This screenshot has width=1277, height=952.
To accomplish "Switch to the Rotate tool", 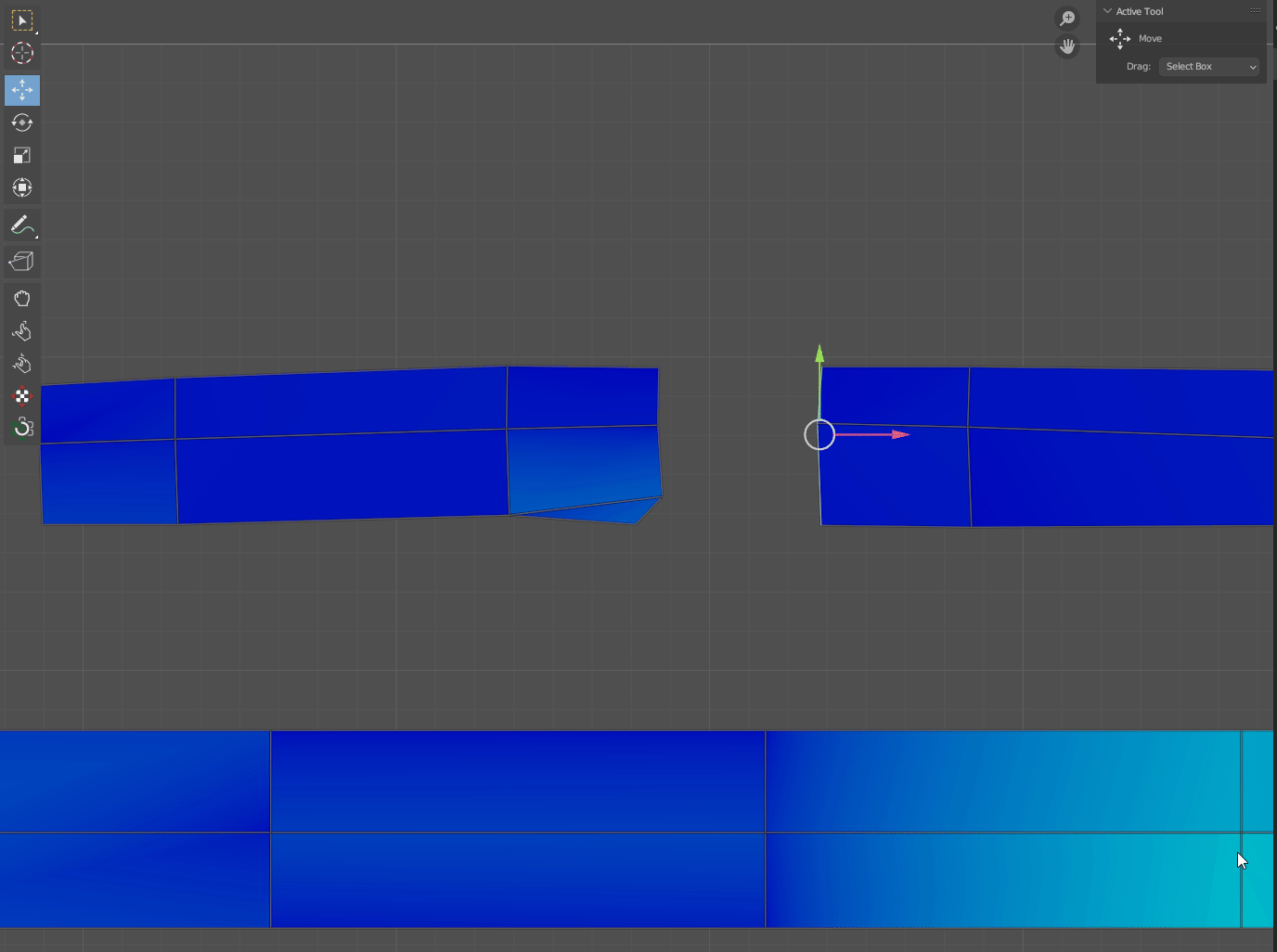I will pos(22,122).
